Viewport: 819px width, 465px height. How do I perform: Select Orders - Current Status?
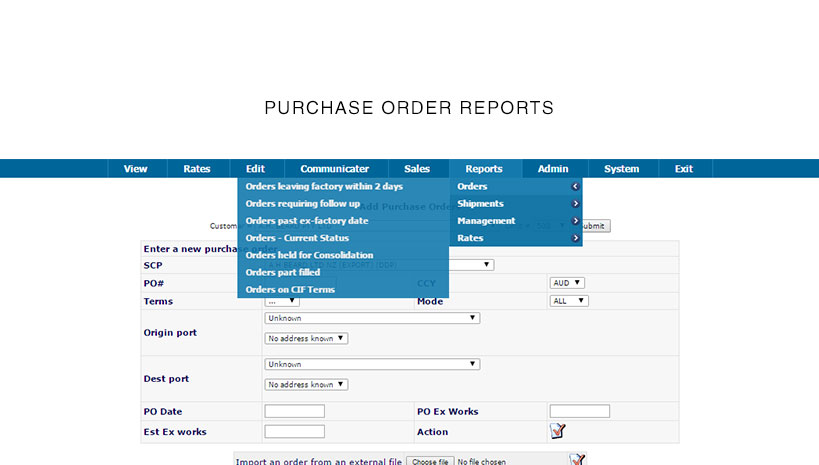(x=297, y=238)
